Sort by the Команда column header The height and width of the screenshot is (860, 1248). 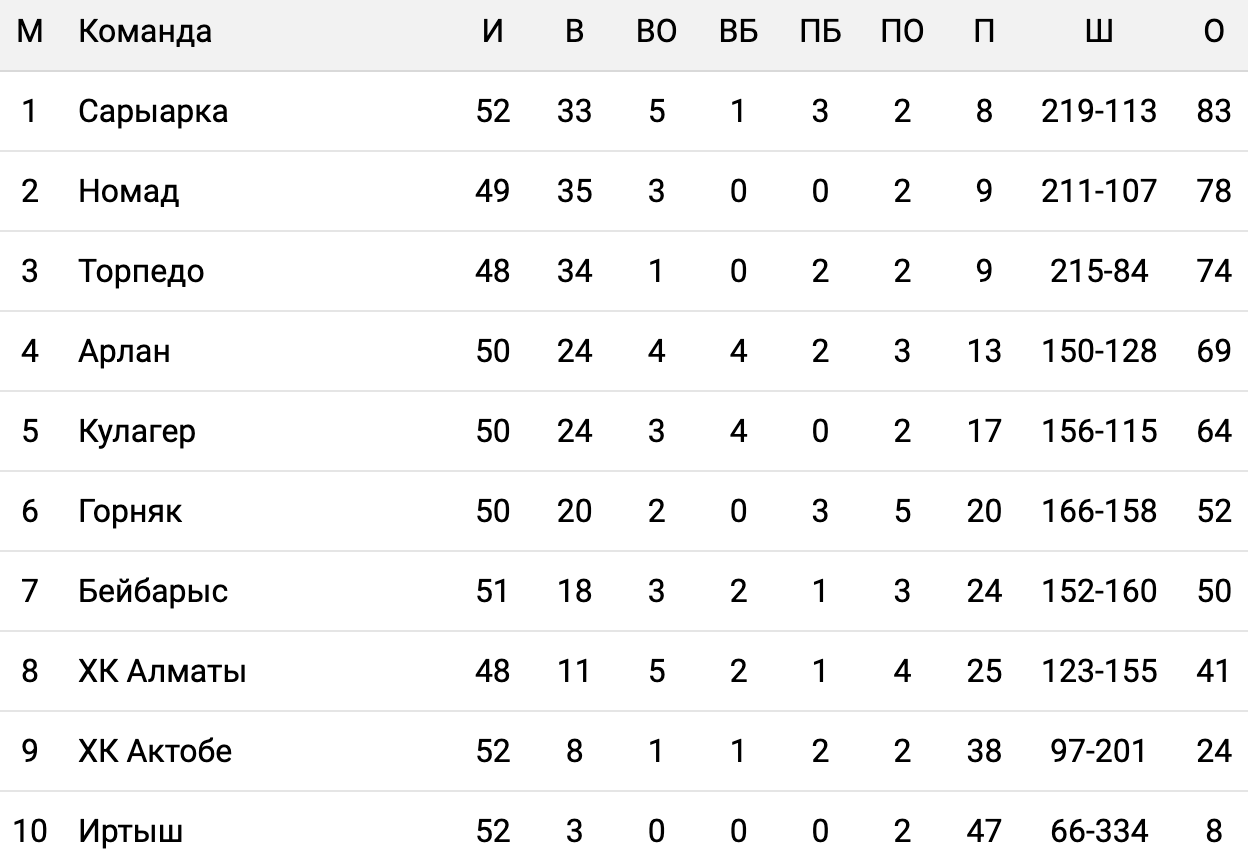[145, 32]
